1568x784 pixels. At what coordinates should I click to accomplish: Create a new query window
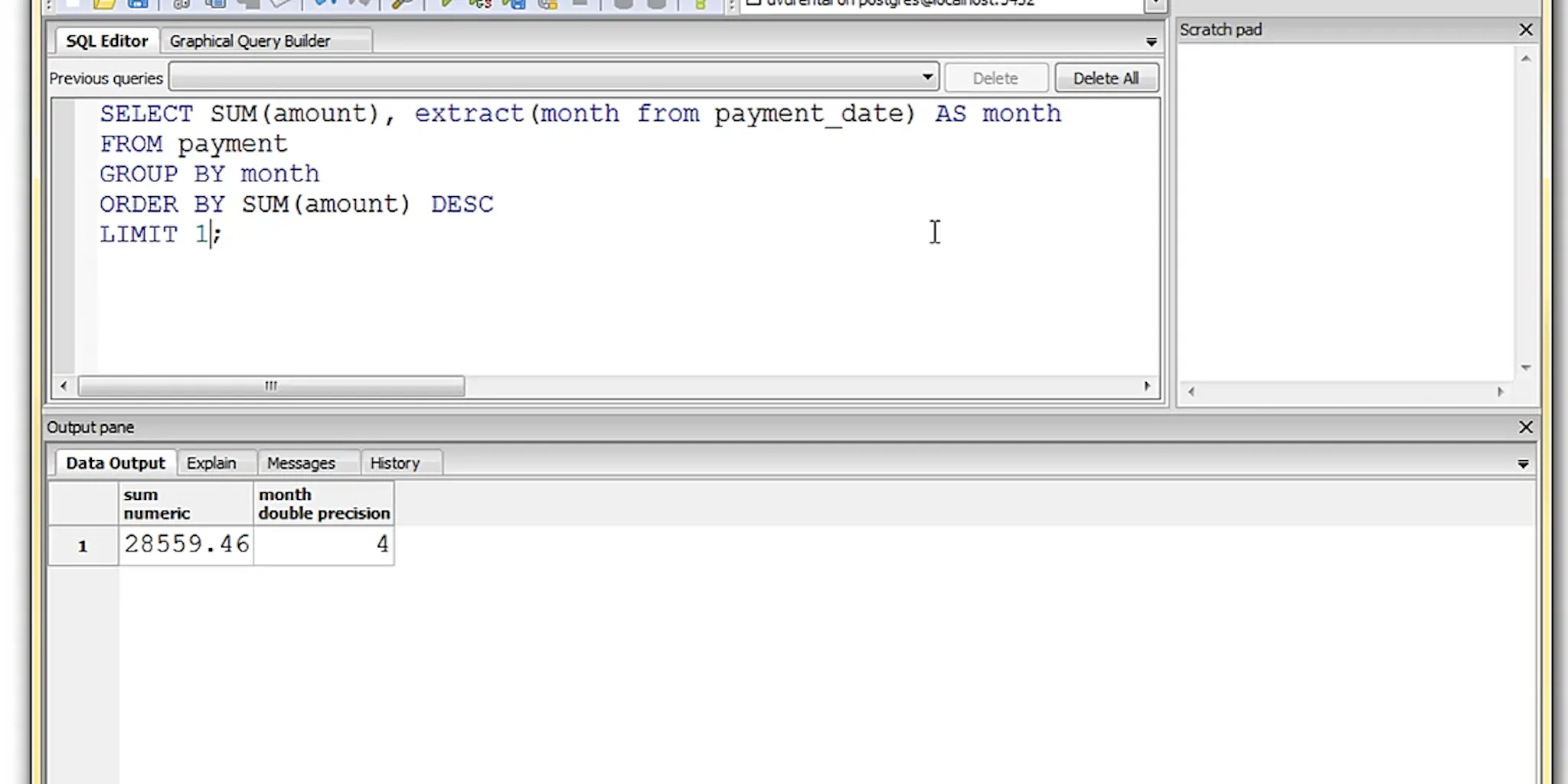(71, 5)
